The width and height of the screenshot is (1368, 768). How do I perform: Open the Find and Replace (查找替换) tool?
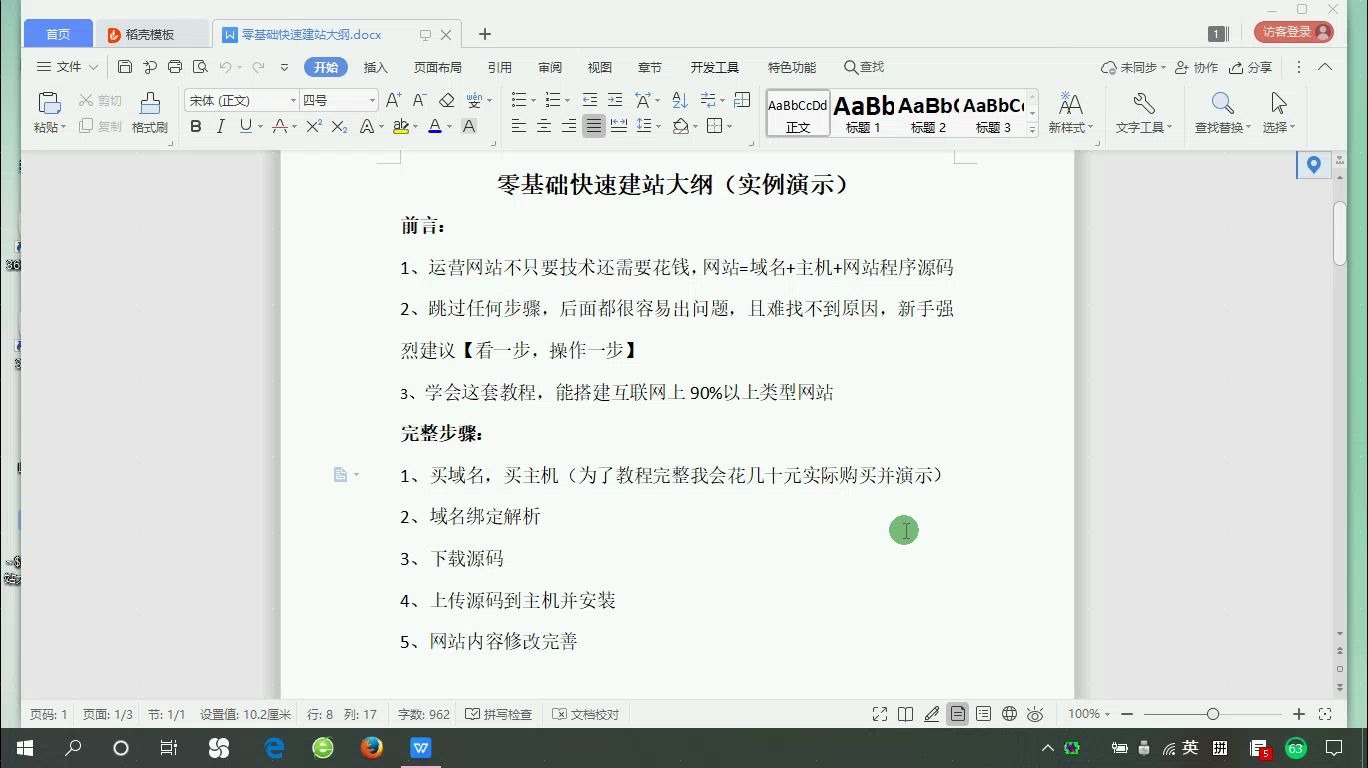coord(1222,110)
